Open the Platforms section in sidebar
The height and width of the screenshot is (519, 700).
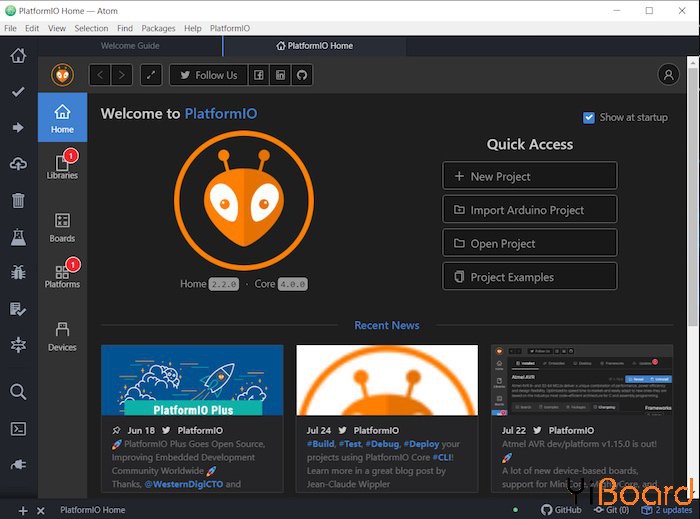(x=62, y=274)
